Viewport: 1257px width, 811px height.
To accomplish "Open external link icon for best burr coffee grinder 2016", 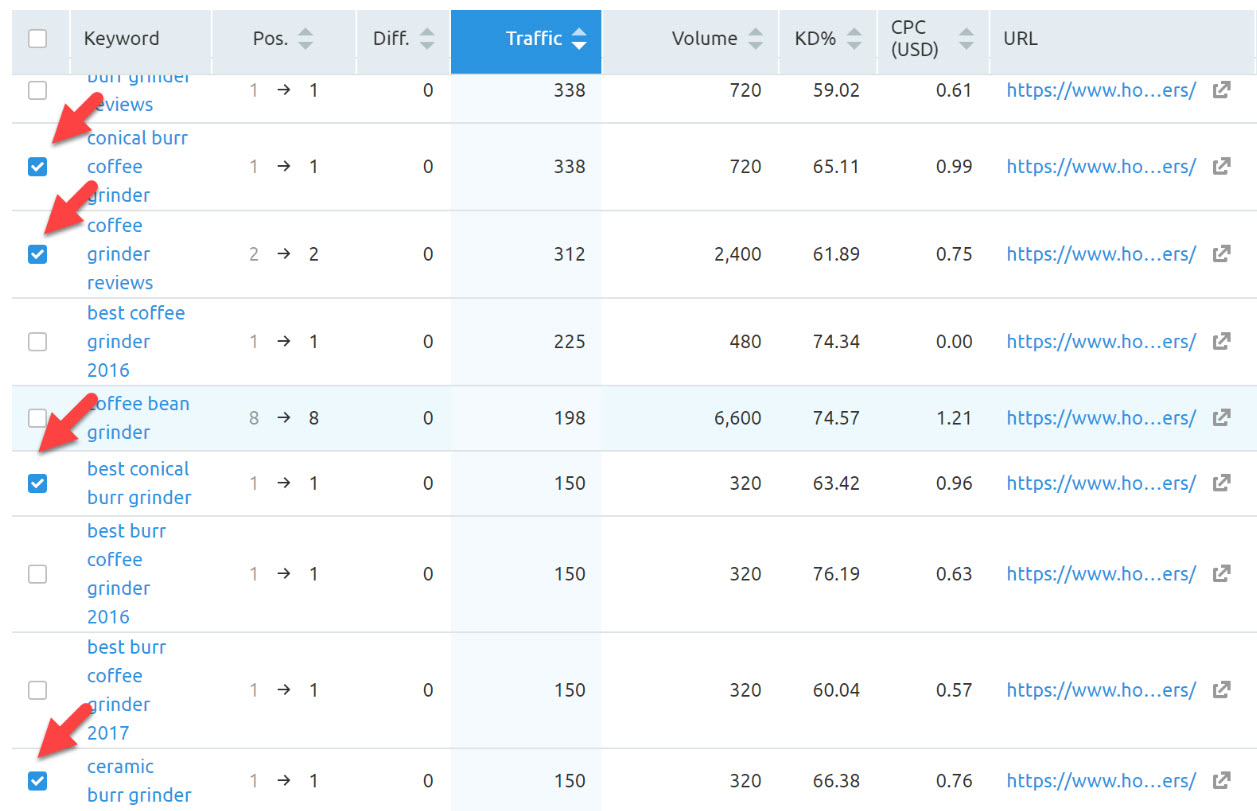I will tap(1221, 574).
